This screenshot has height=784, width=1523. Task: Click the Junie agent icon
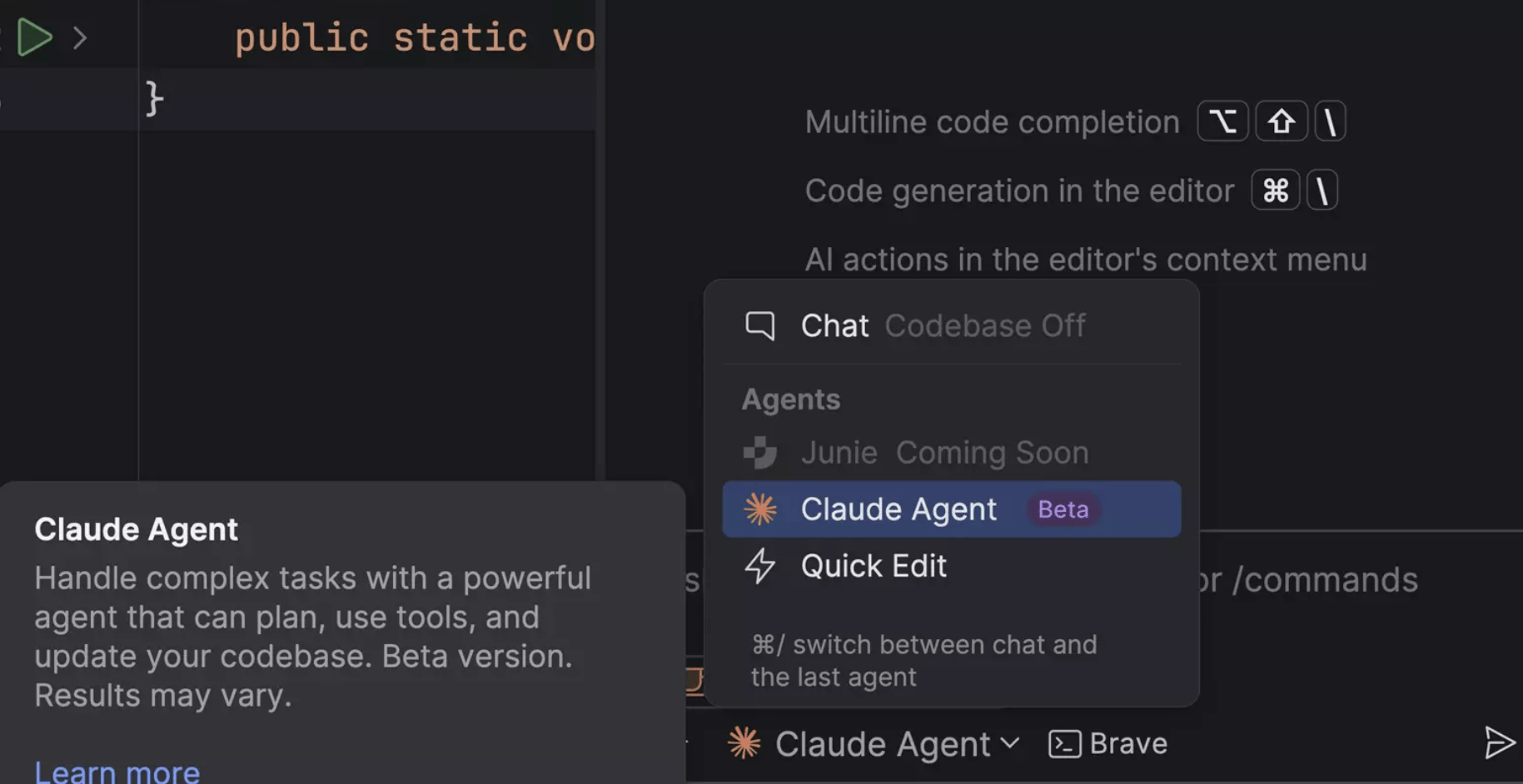pyautogui.click(x=759, y=453)
